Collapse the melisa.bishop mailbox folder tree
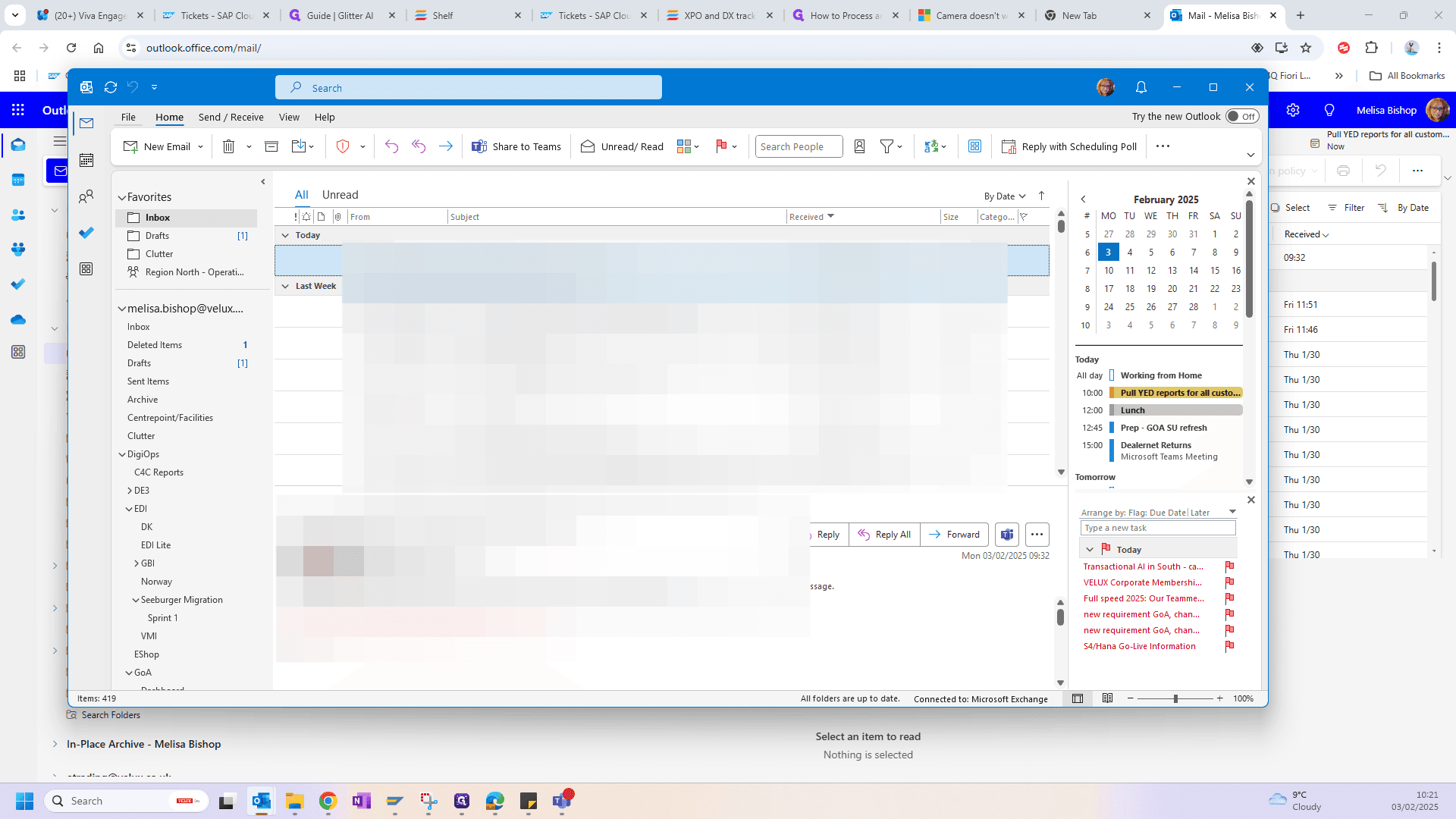 pos(121,309)
